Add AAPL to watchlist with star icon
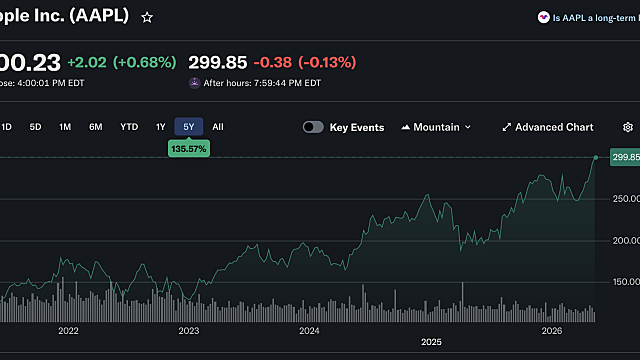 [147, 18]
